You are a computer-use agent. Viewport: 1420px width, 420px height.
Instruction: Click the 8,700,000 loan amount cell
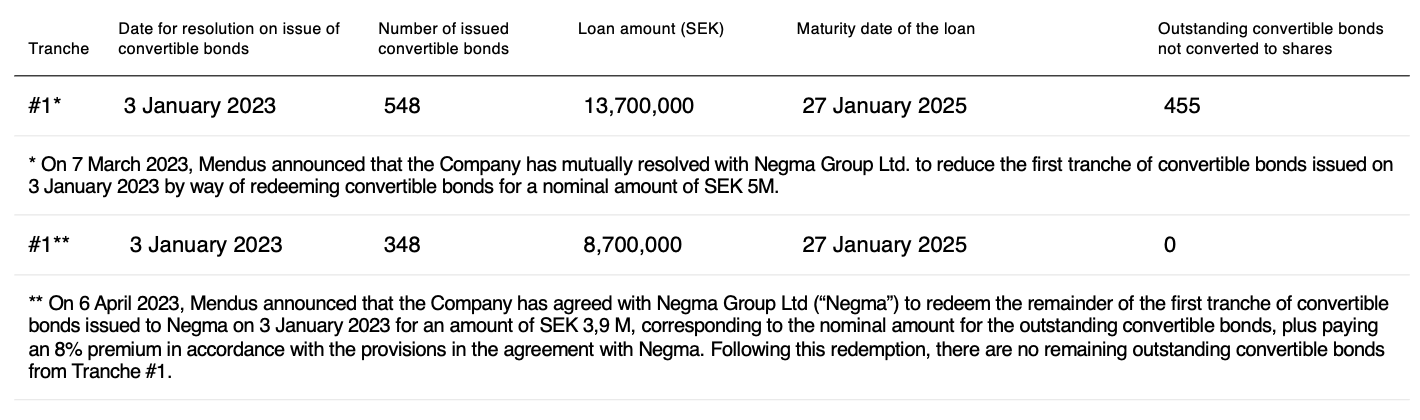click(632, 244)
